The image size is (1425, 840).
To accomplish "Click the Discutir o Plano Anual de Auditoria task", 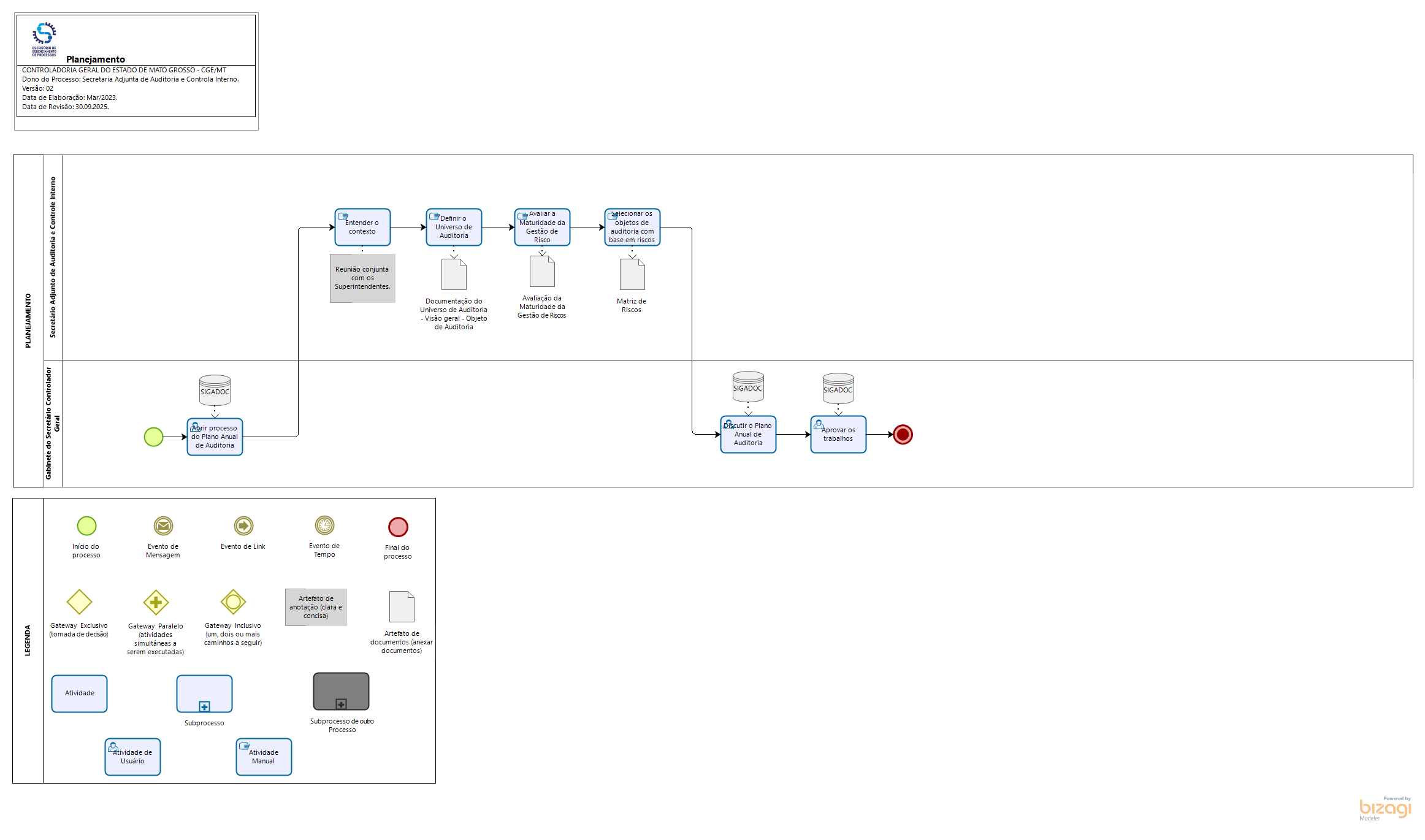I will click(748, 434).
